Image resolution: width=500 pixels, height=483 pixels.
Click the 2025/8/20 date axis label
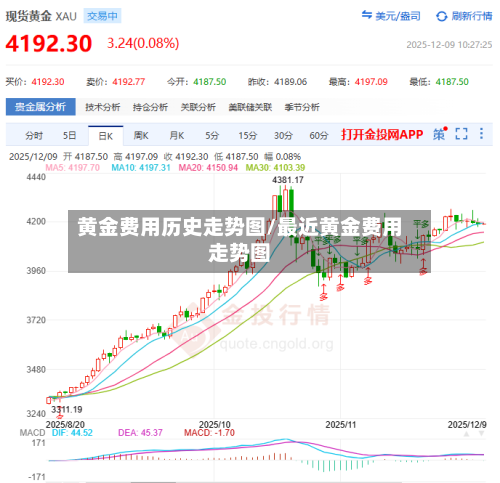(x=65, y=425)
